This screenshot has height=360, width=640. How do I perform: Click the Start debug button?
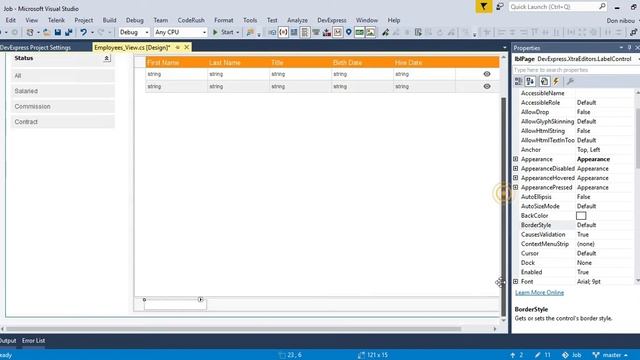pos(223,32)
